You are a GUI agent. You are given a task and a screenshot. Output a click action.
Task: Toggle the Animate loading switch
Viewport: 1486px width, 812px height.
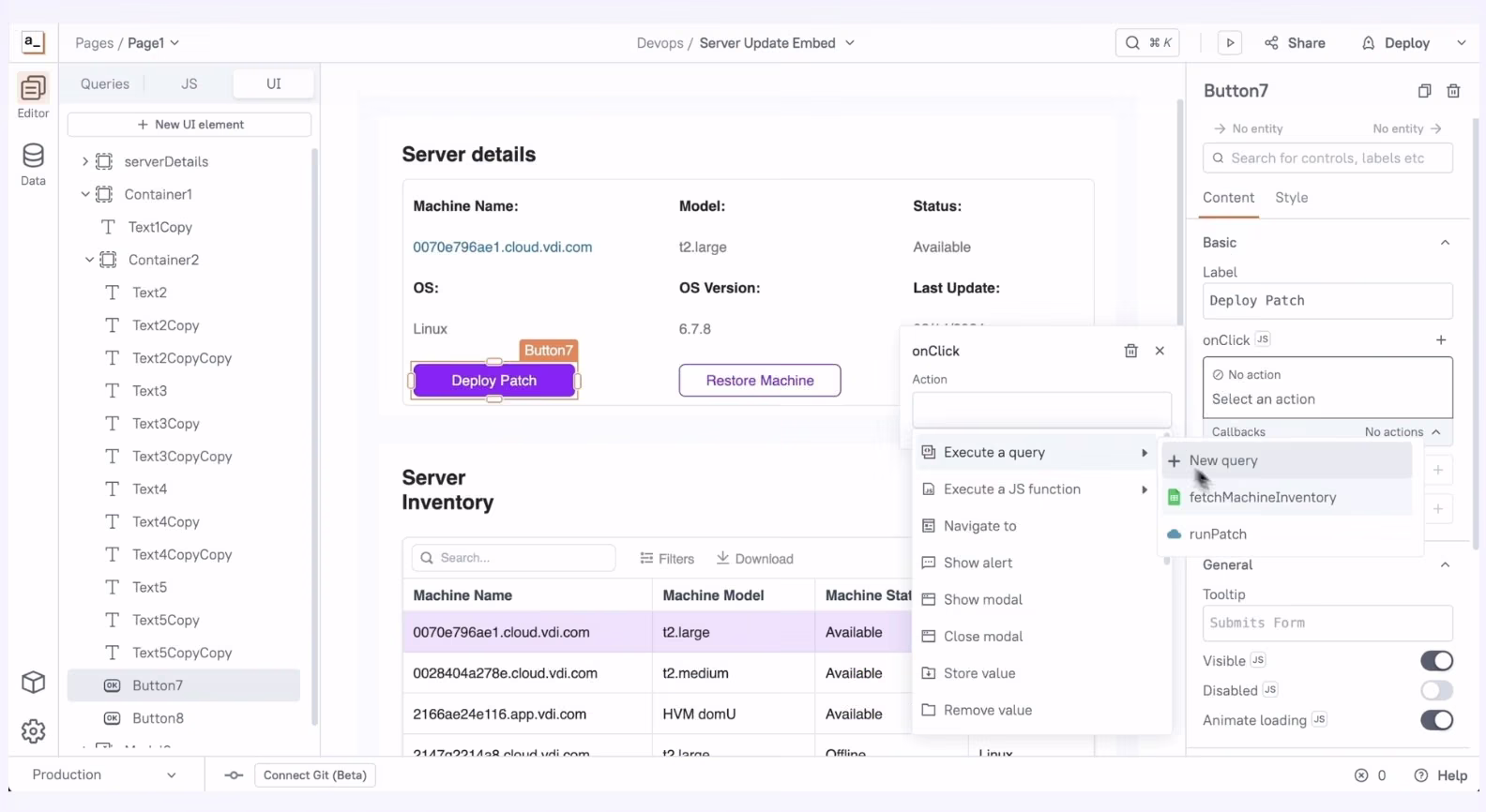tap(1436, 720)
